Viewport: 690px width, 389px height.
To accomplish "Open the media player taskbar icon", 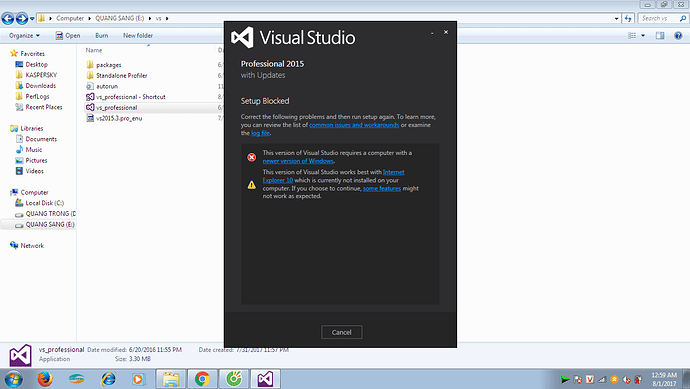I will pyautogui.click(x=138, y=379).
